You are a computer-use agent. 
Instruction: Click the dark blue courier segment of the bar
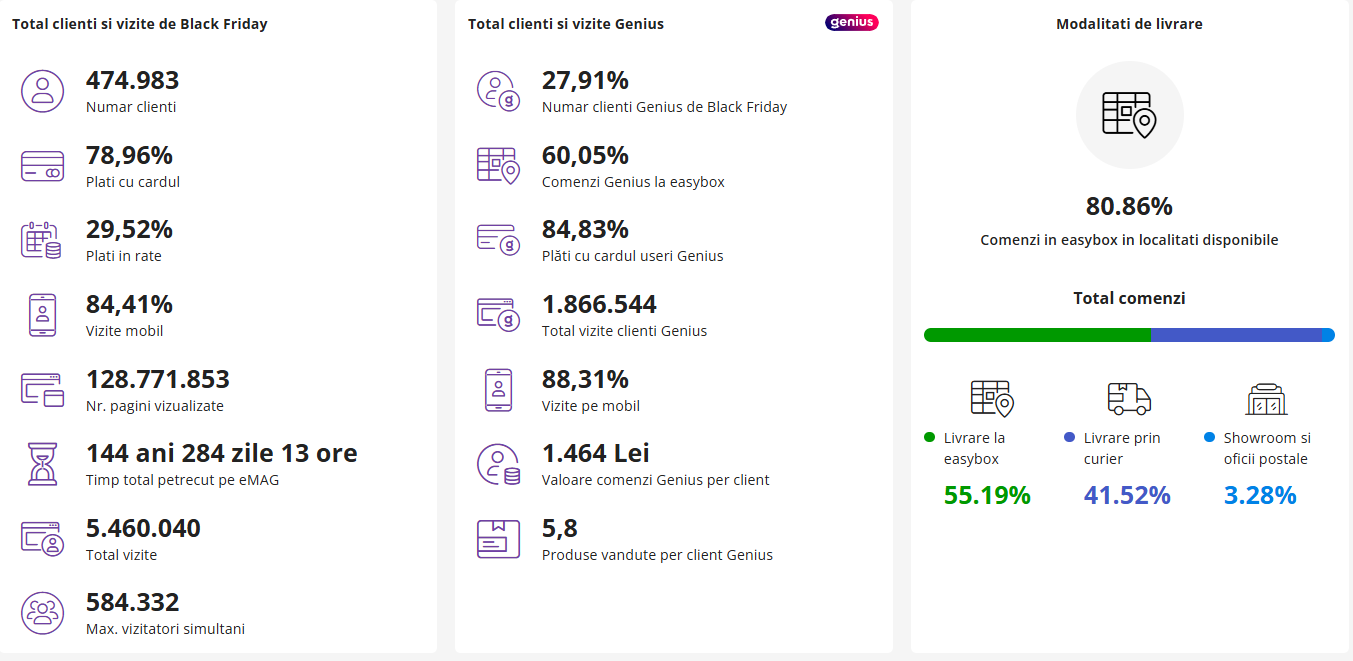coord(1235,335)
